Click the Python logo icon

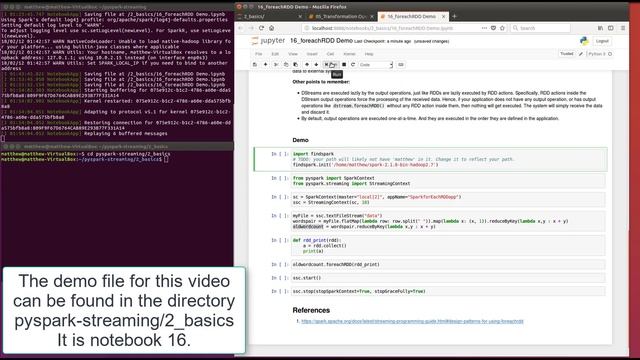(x=584, y=41)
